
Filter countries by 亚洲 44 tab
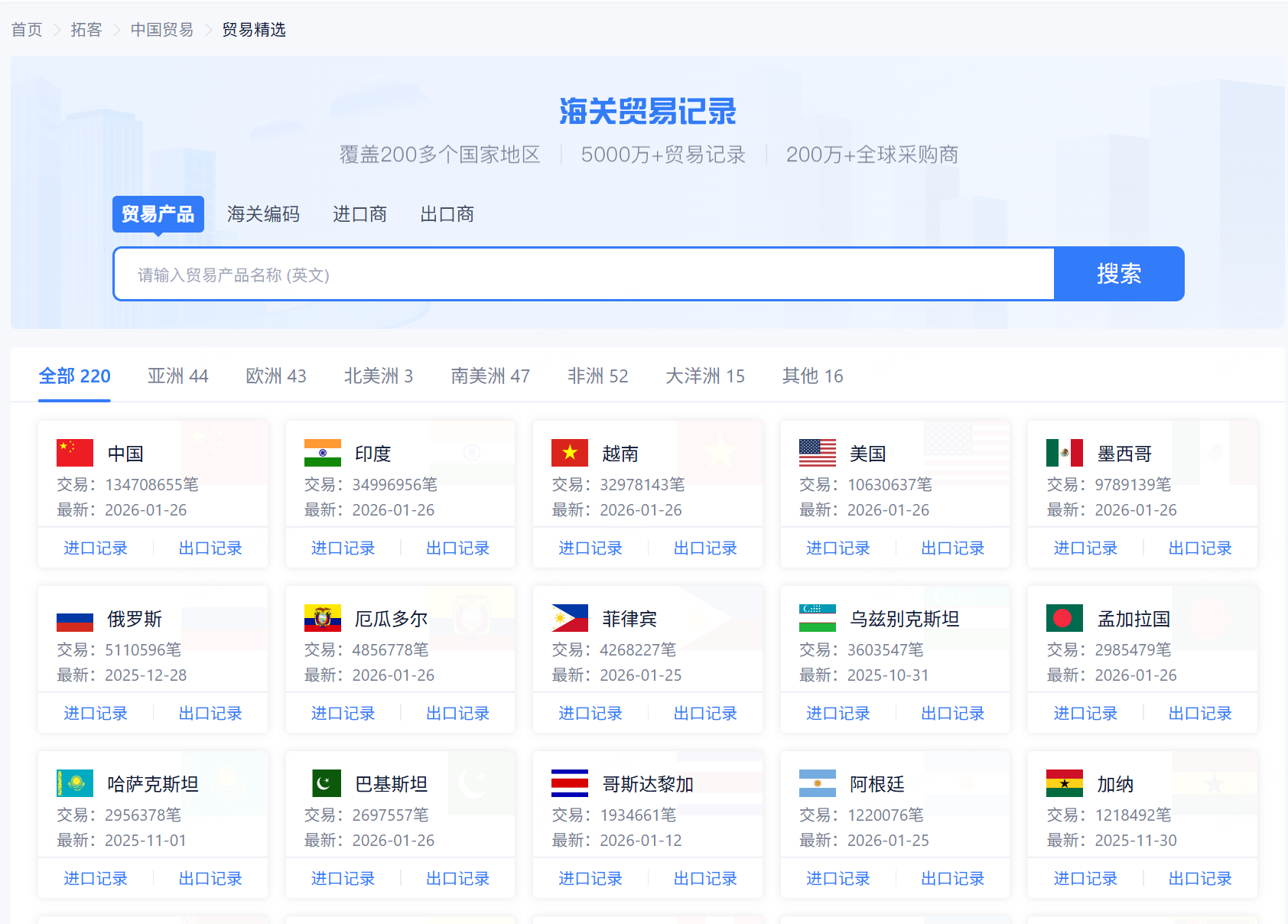pos(177,376)
